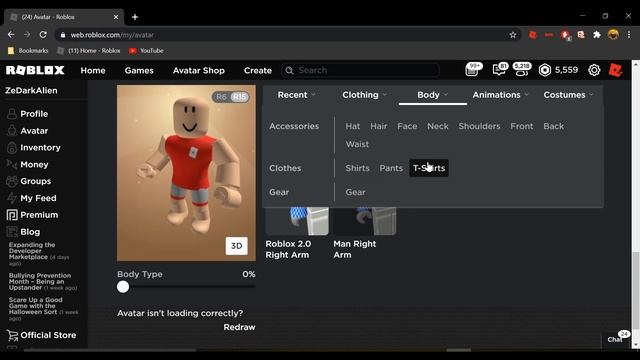Click the red Roblox Studio icon in header
The width and height of the screenshot is (640, 360).
tap(616, 70)
